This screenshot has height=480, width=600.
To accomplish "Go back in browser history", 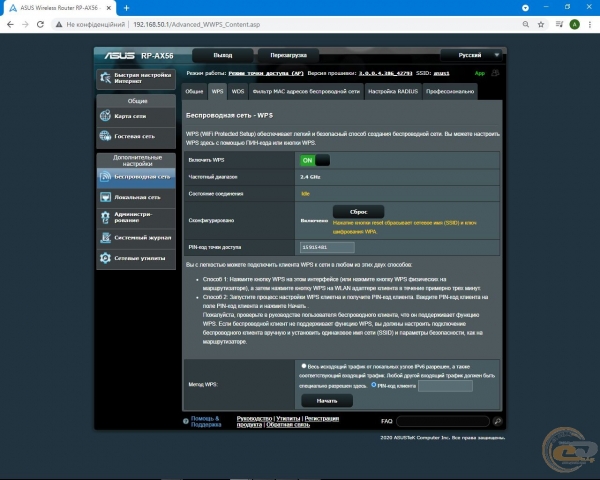I will point(10,24).
